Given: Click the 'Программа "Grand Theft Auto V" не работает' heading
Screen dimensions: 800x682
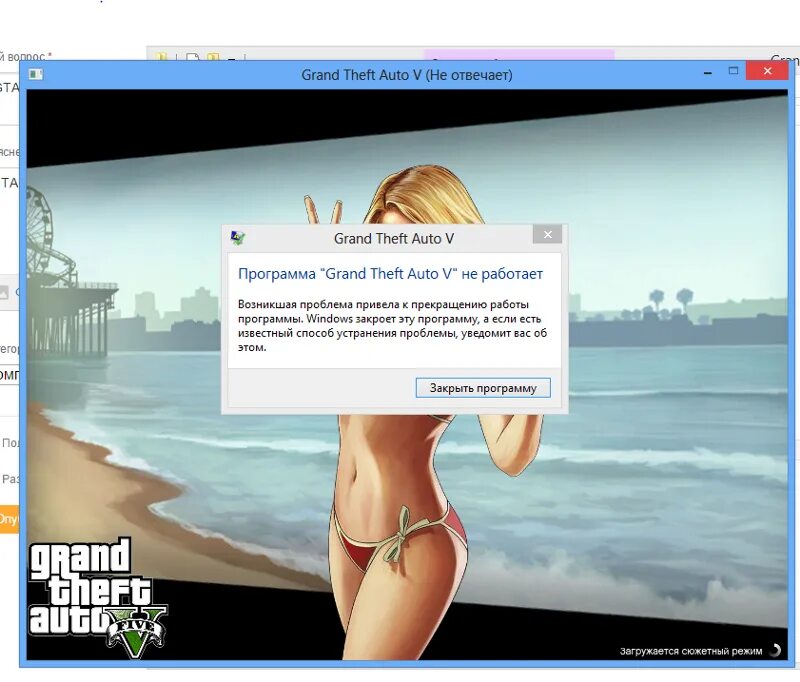Looking at the screenshot, I should [390, 274].
